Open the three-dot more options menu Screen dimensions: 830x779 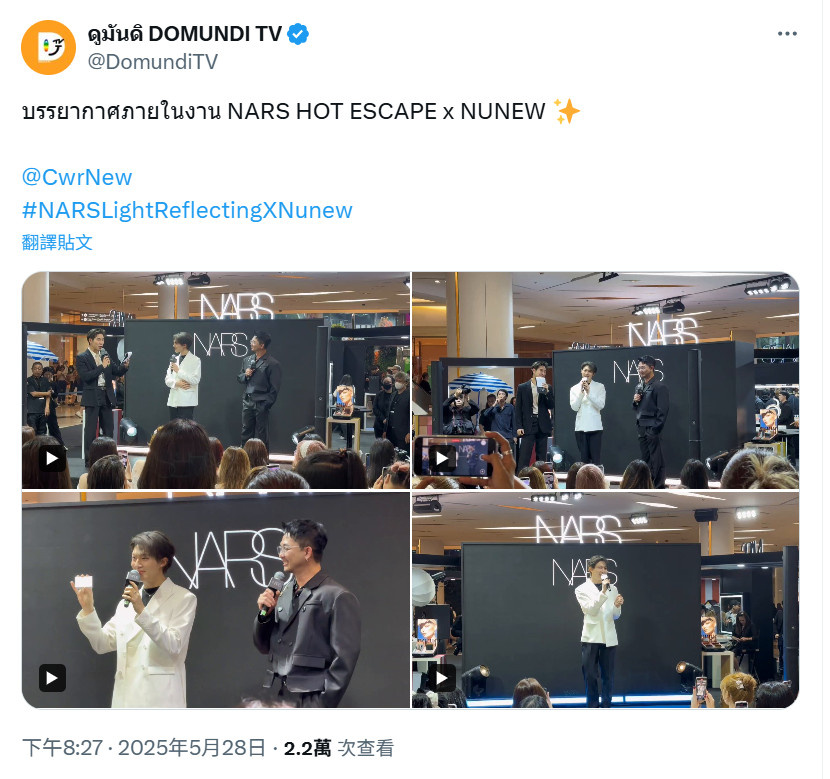point(787,34)
